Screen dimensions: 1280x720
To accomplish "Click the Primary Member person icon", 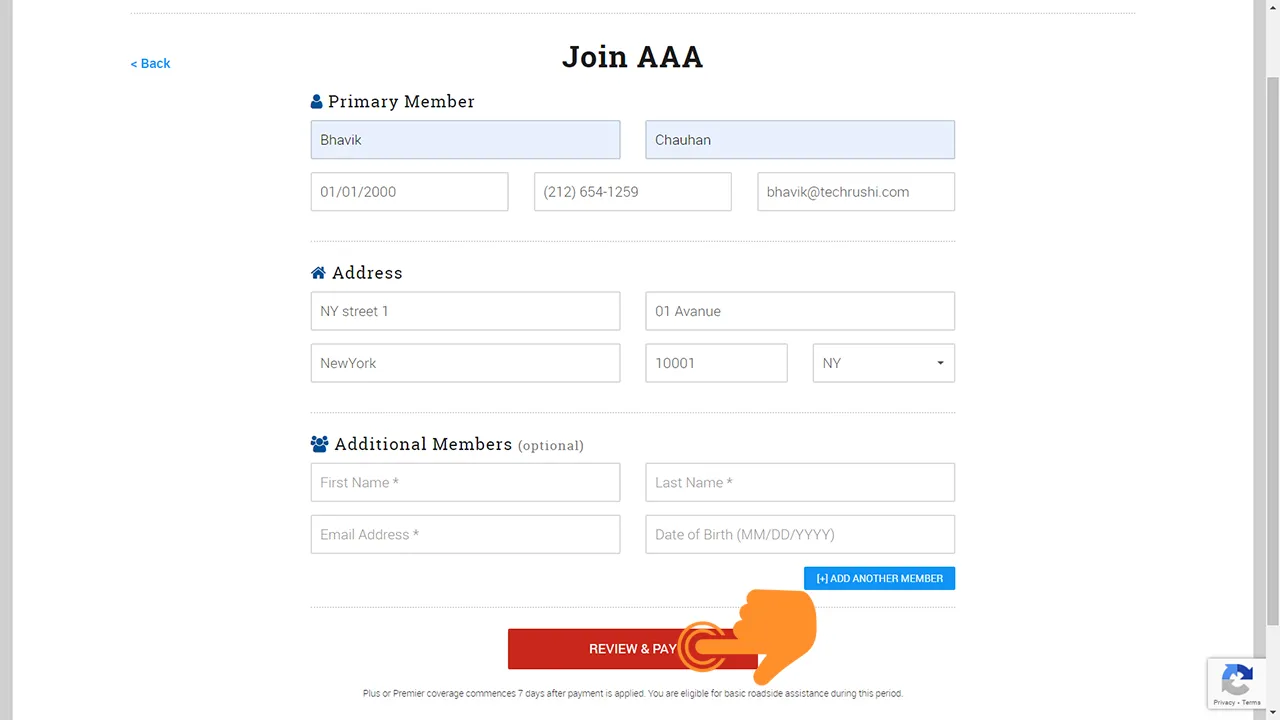I will click(x=317, y=102).
